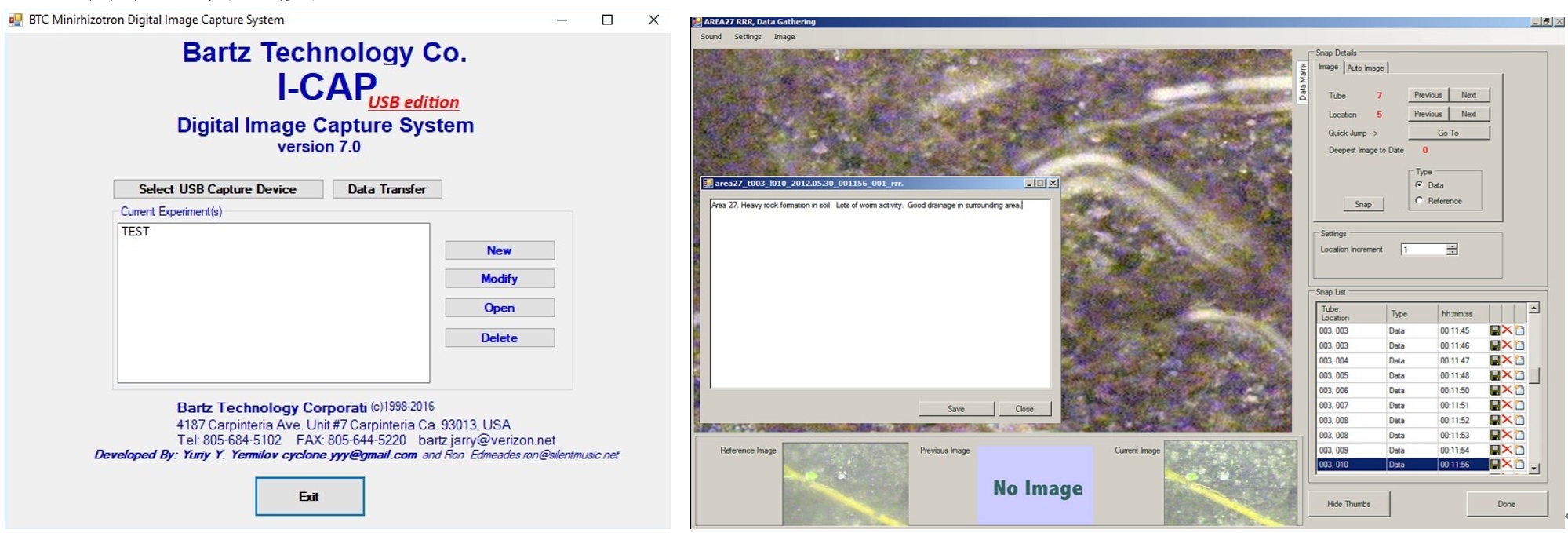Choose the Reference type radio button
The image size is (1568, 533).
point(1419,201)
